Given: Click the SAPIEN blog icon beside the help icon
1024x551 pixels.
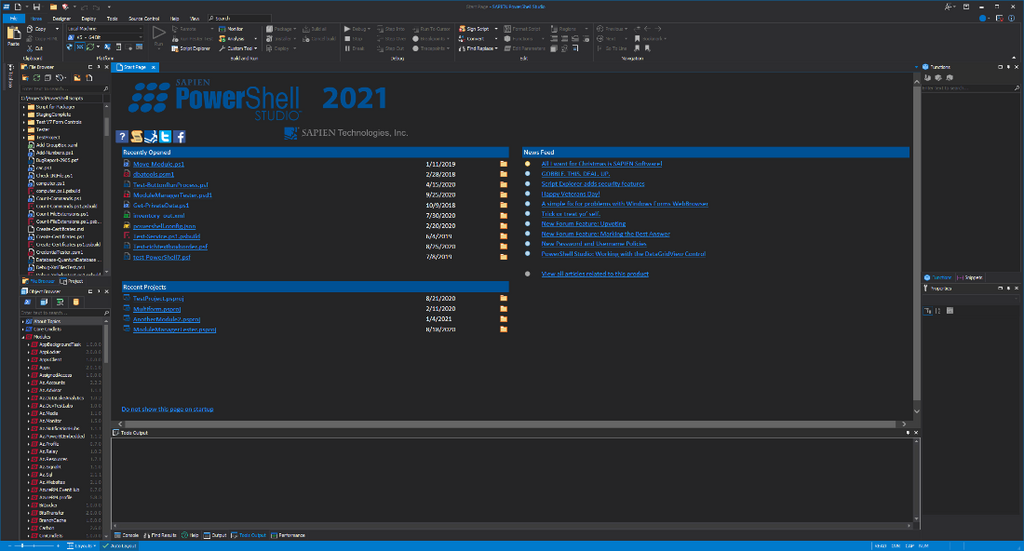Looking at the screenshot, I should click(x=136, y=136).
